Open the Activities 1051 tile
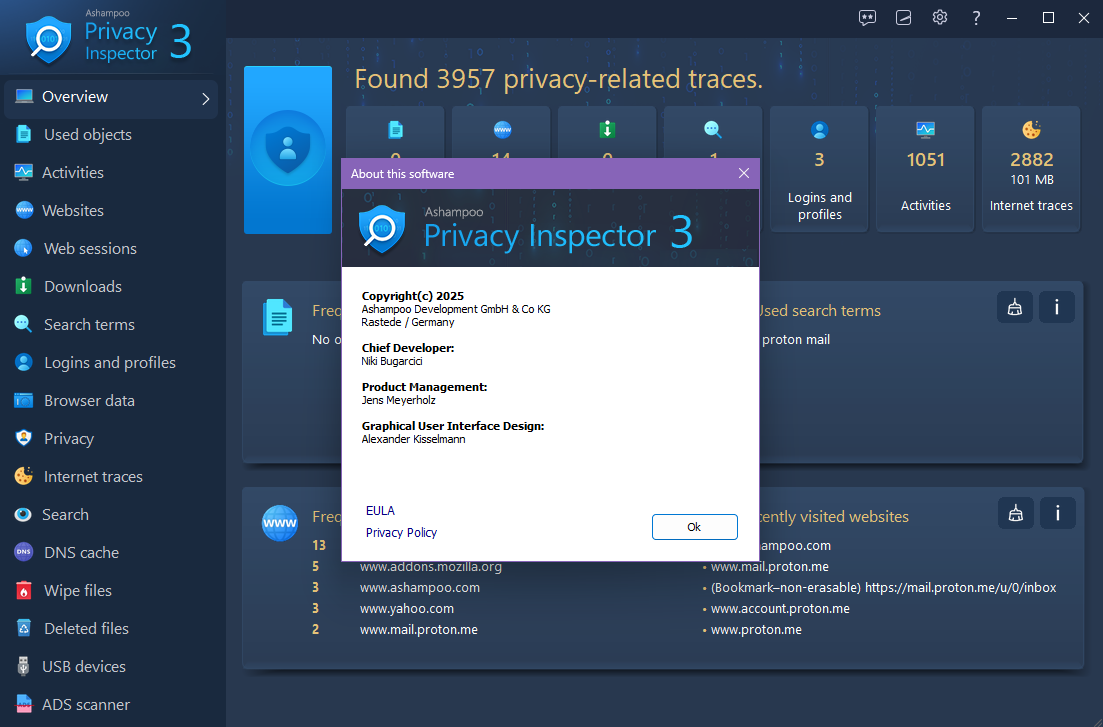This screenshot has height=727, width=1103. tap(925, 169)
